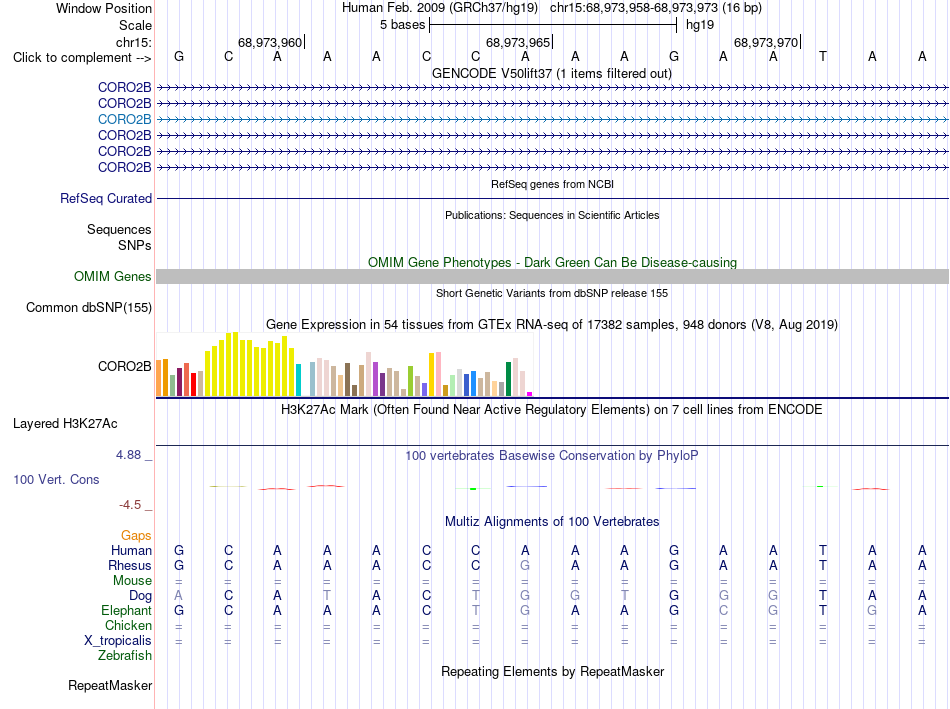Open the Layered H3K27Ac track label
Screen dimensions: 950x709
[65, 424]
